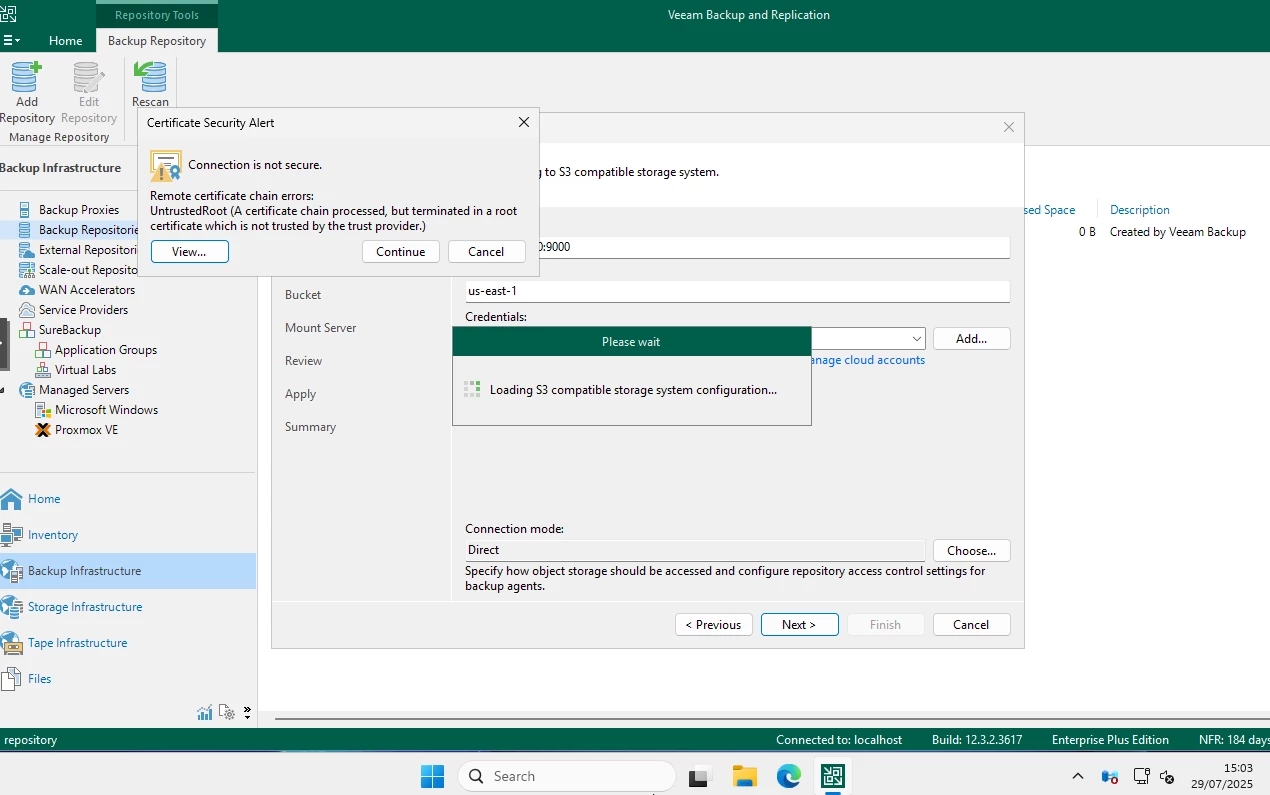Close the Certificate Security Alert dialog
Viewport: 1270px width, 795px height.
click(x=523, y=122)
